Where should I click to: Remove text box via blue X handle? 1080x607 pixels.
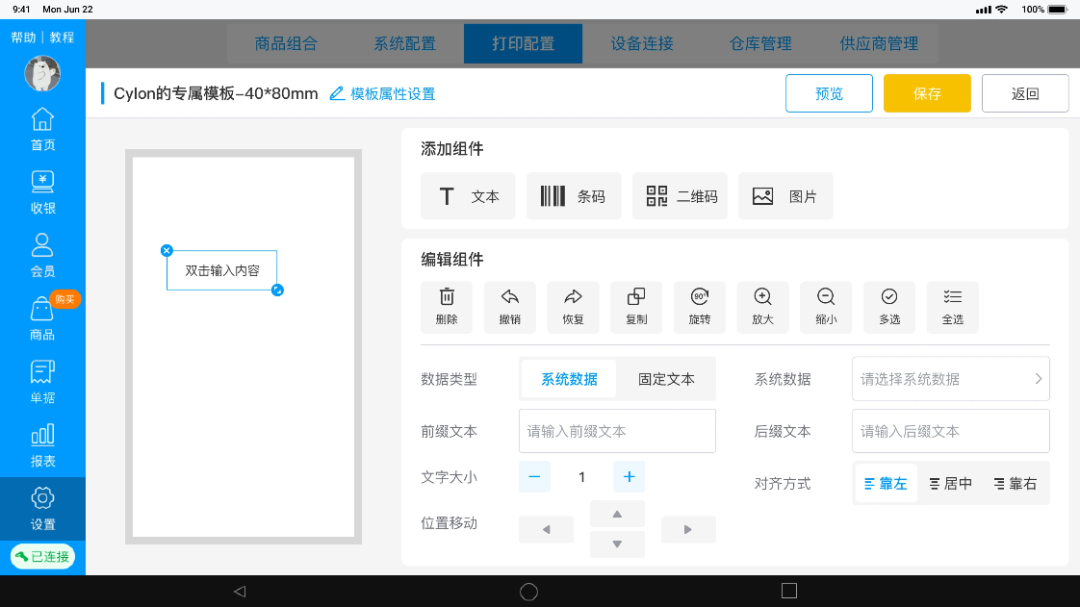coord(167,251)
